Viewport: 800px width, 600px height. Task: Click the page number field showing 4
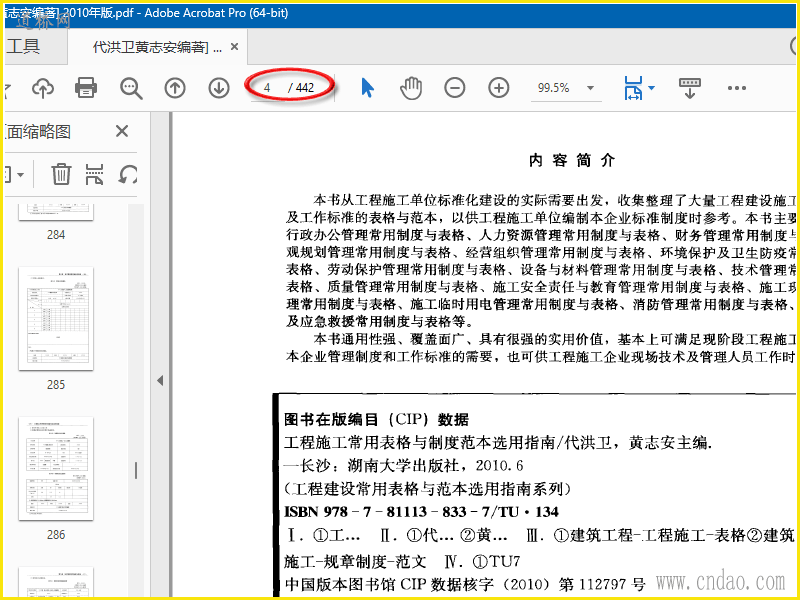pos(267,88)
